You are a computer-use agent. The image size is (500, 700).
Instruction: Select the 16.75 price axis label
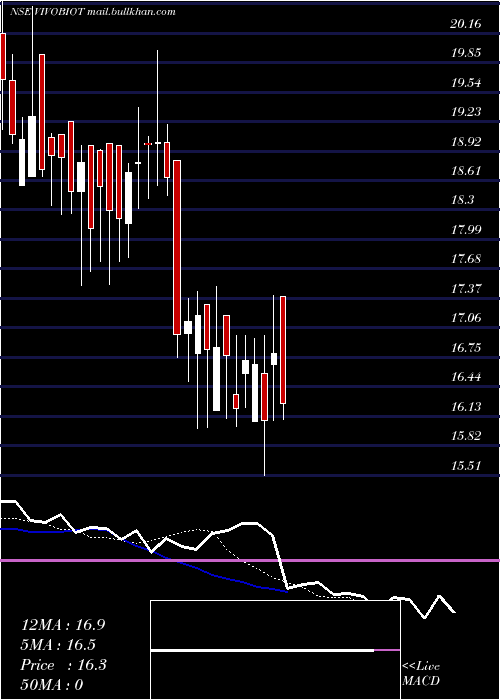(x=466, y=348)
